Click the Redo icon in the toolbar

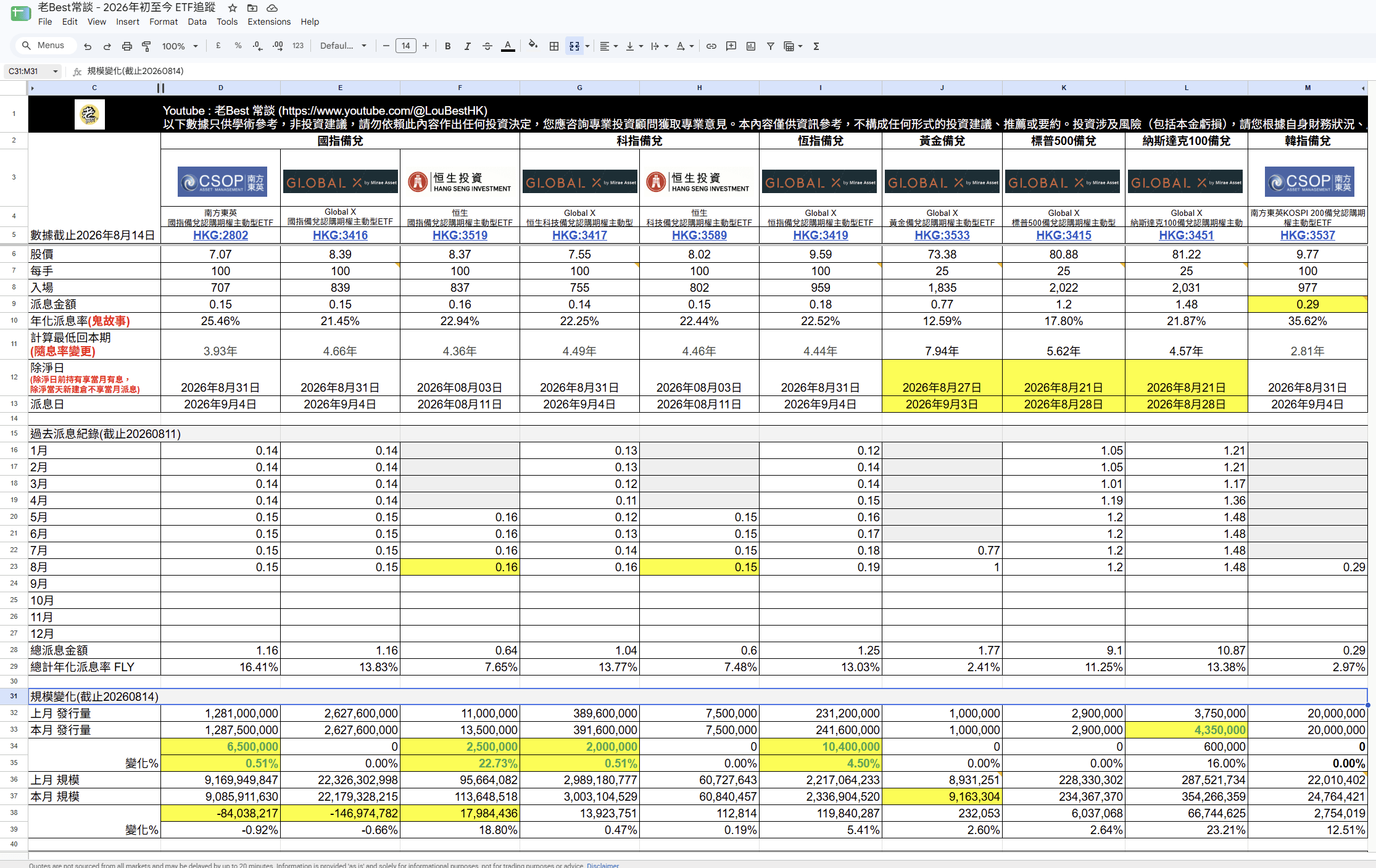point(107,46)
